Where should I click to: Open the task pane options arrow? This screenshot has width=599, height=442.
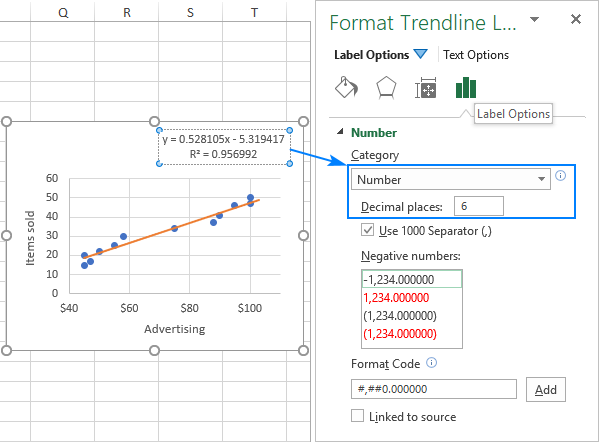535,19
